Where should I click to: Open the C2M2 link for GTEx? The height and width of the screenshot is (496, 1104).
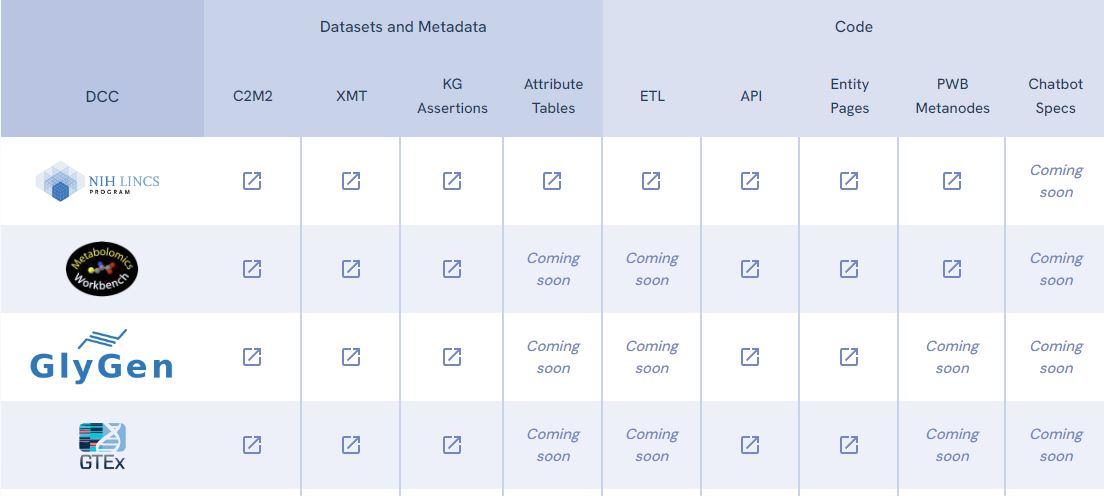[252, 445]
